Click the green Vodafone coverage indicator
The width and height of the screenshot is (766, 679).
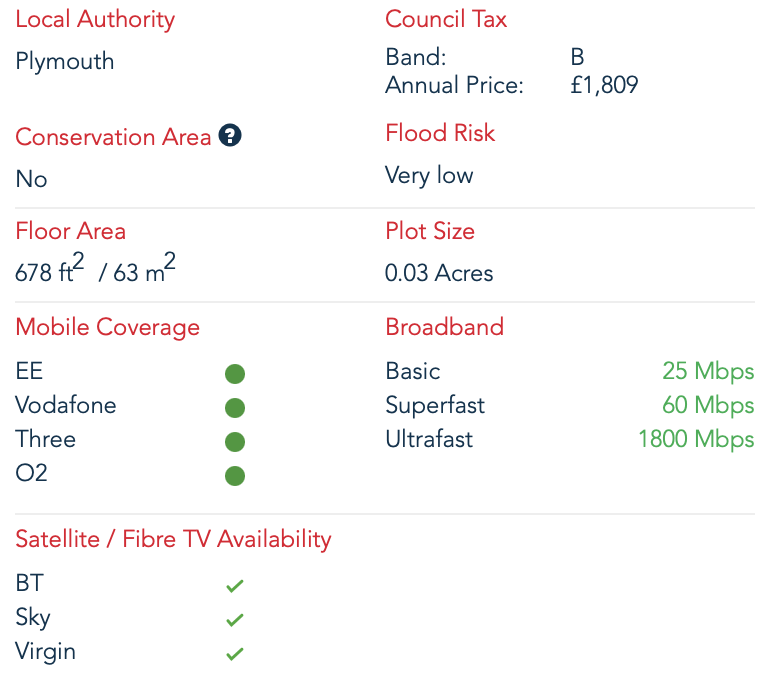pyautogui.click(x=235, y=408)
